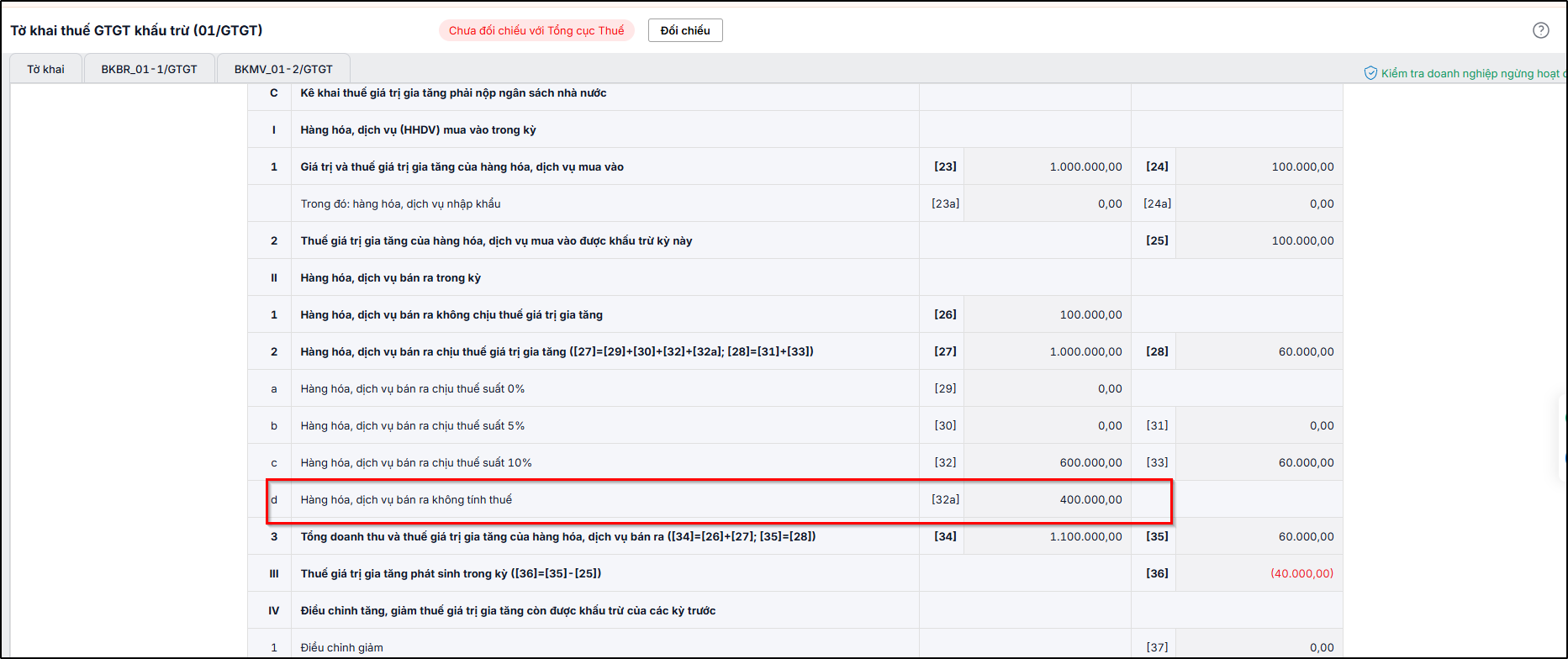Viewport: 1568px width, 659px height.
Task: Click the [35] value 60.000,00 field
Action: 1259,536
